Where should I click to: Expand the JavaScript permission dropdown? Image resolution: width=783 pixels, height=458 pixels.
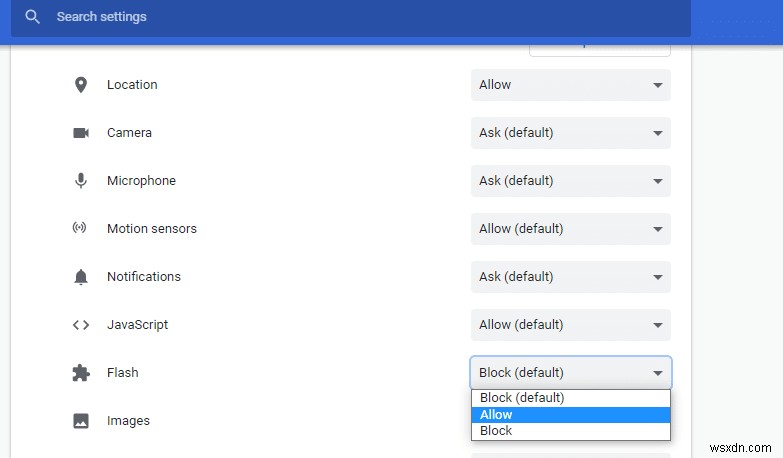570,325
